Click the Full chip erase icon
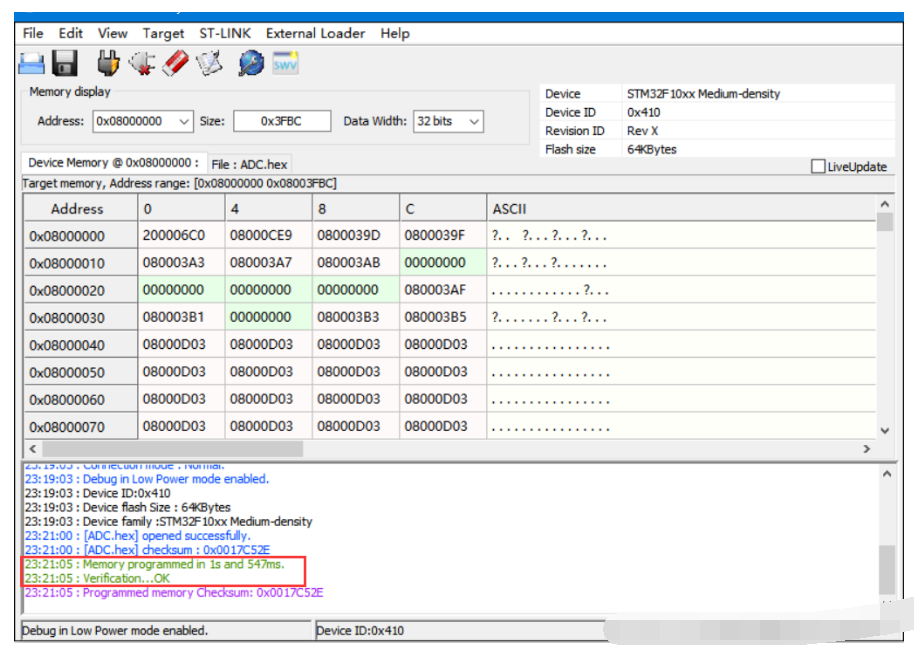 click(175, 63)
